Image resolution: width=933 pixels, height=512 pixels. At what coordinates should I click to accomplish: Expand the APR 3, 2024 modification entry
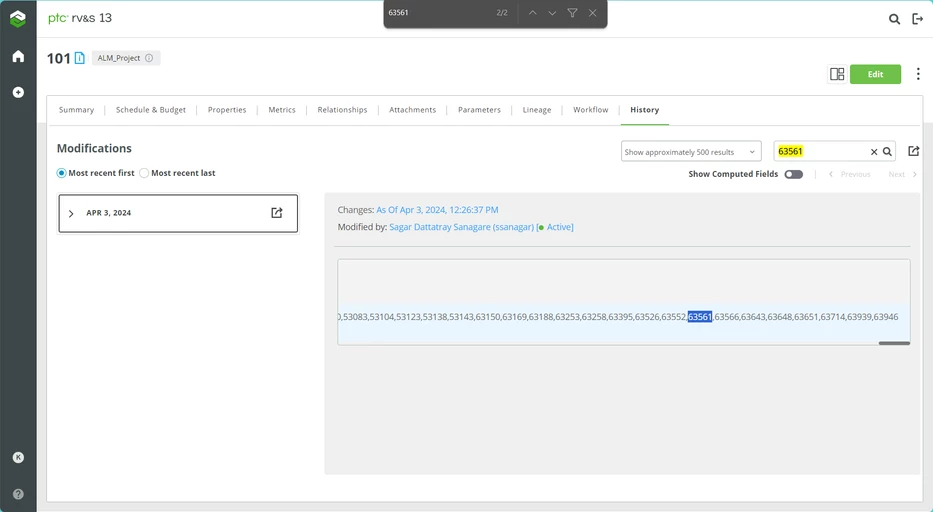tap(71, 213)
